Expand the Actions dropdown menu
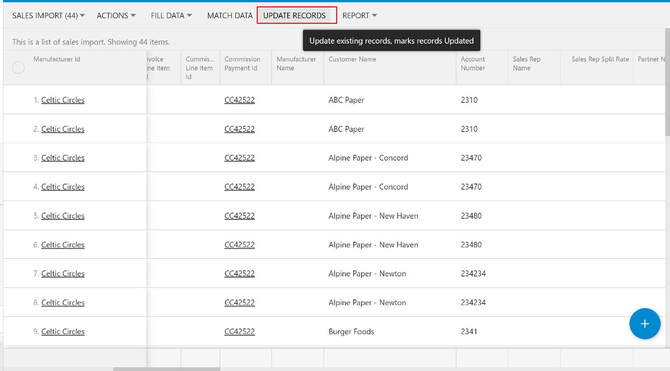Screen dimensions: 670x371 point(116,15)
